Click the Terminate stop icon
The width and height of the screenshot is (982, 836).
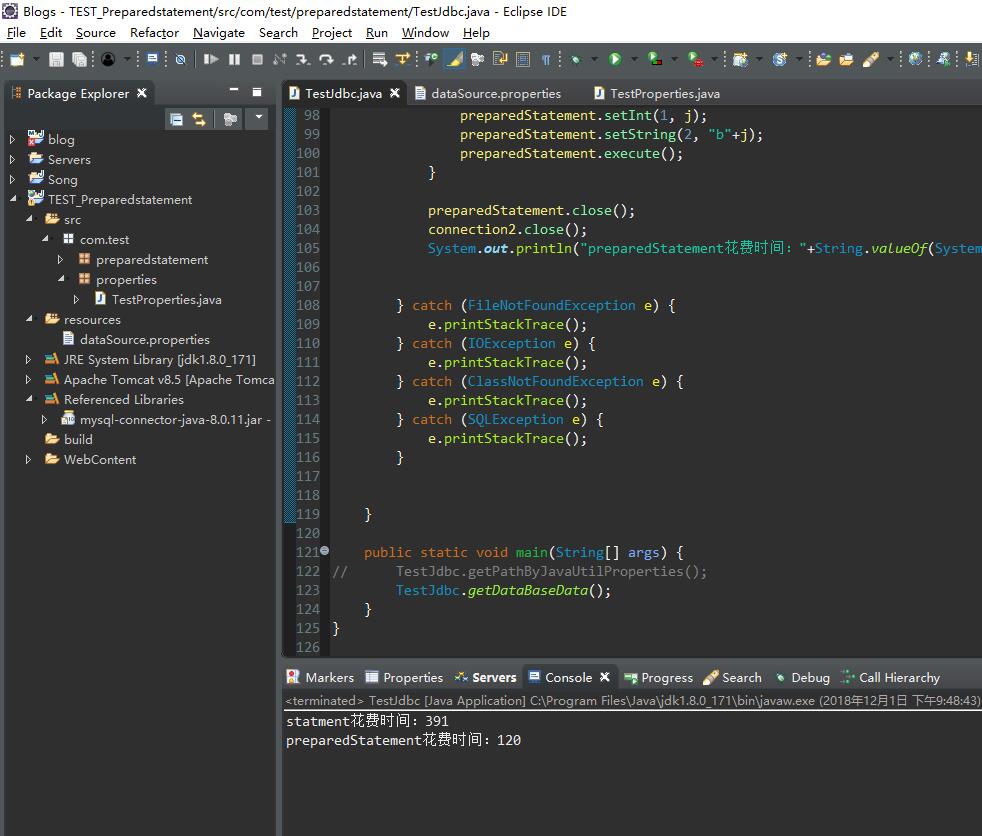[x=257, y=59]
